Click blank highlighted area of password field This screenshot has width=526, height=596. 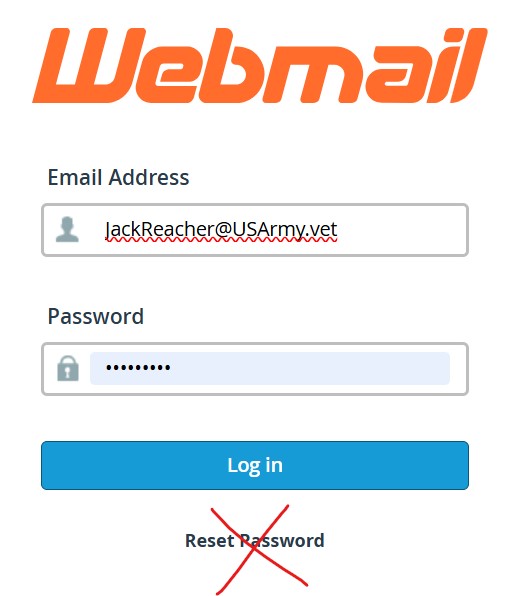point(310,368)
